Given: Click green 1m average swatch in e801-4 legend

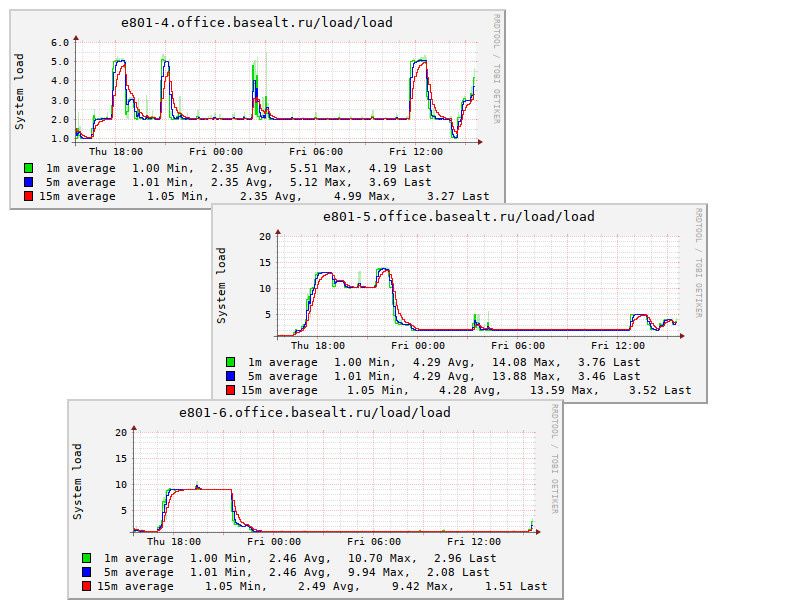Looking at the screenshot, I should click(x=29, y=168).
